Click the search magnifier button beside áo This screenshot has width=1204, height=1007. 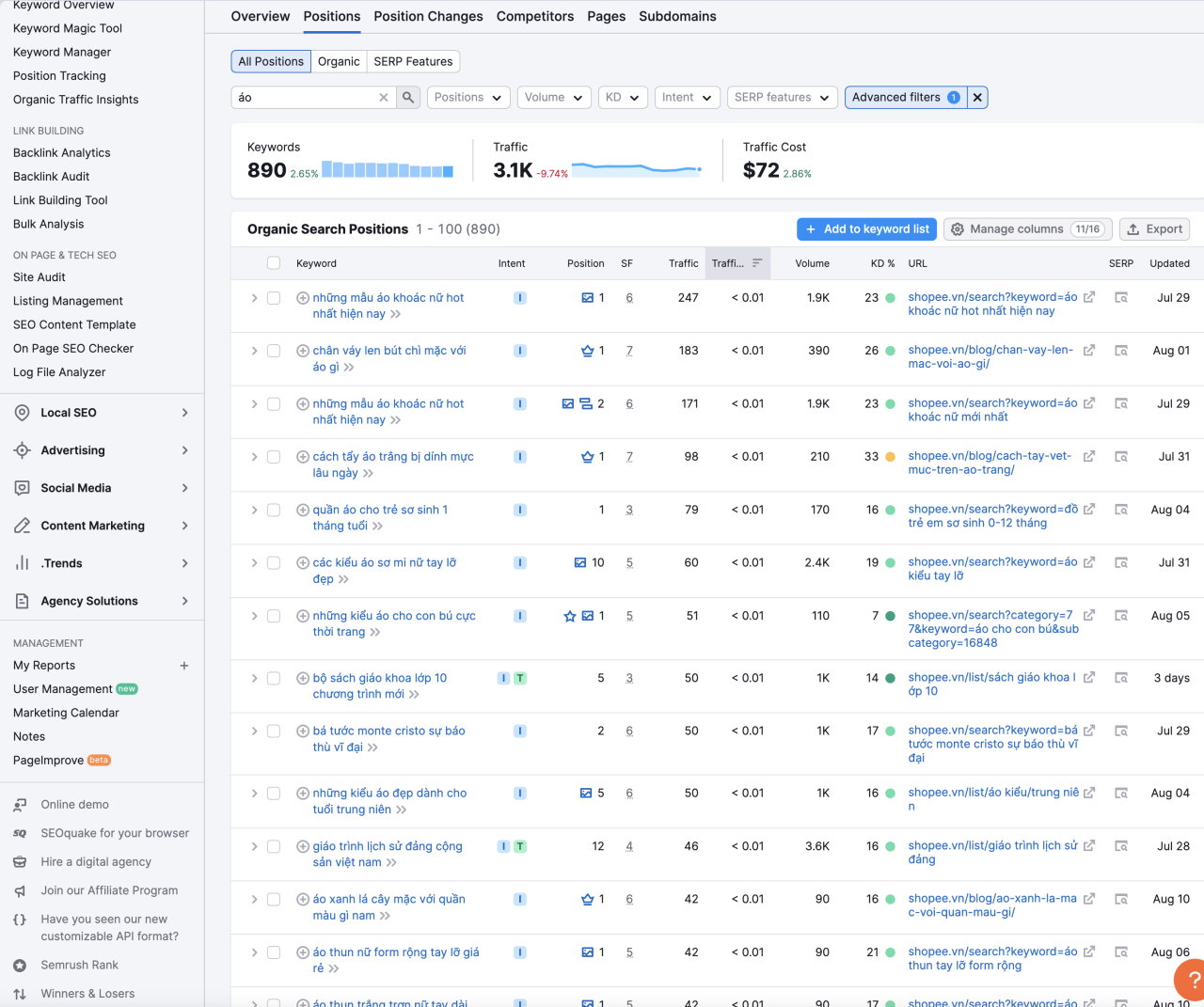point(408,98)
